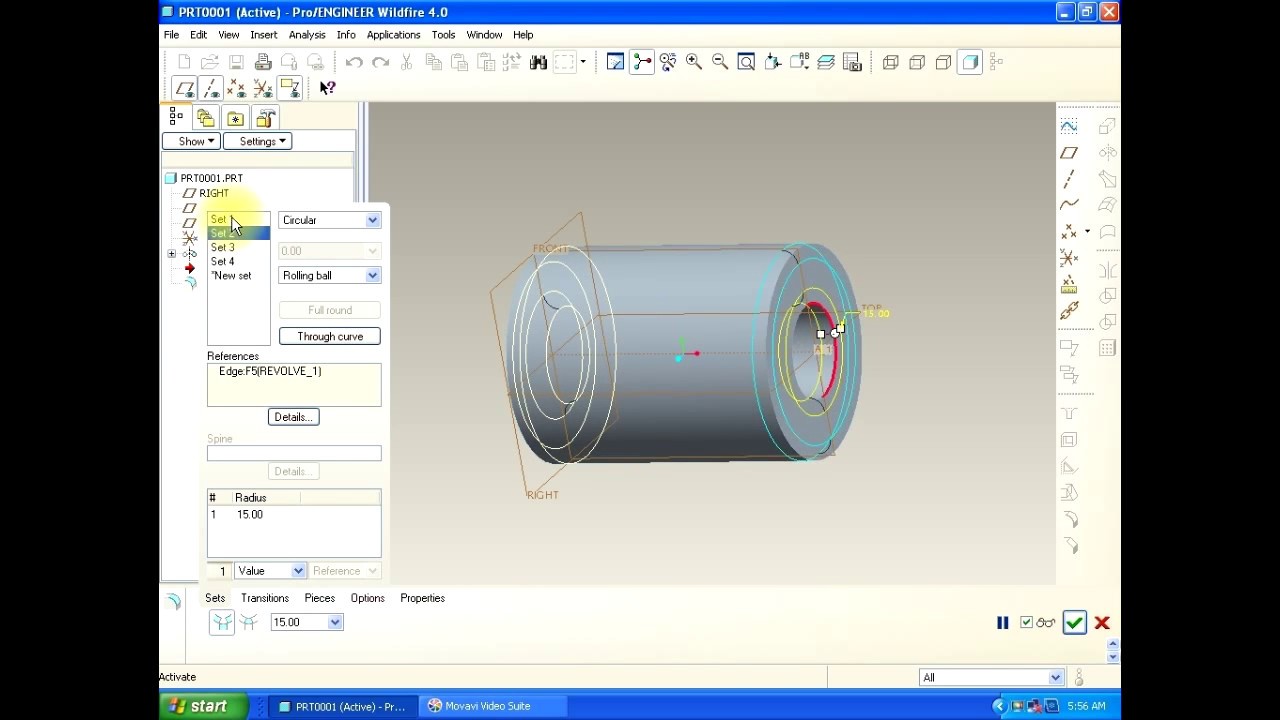Open the Insert menu
The image size is (1280, 720).
point(264,35)
